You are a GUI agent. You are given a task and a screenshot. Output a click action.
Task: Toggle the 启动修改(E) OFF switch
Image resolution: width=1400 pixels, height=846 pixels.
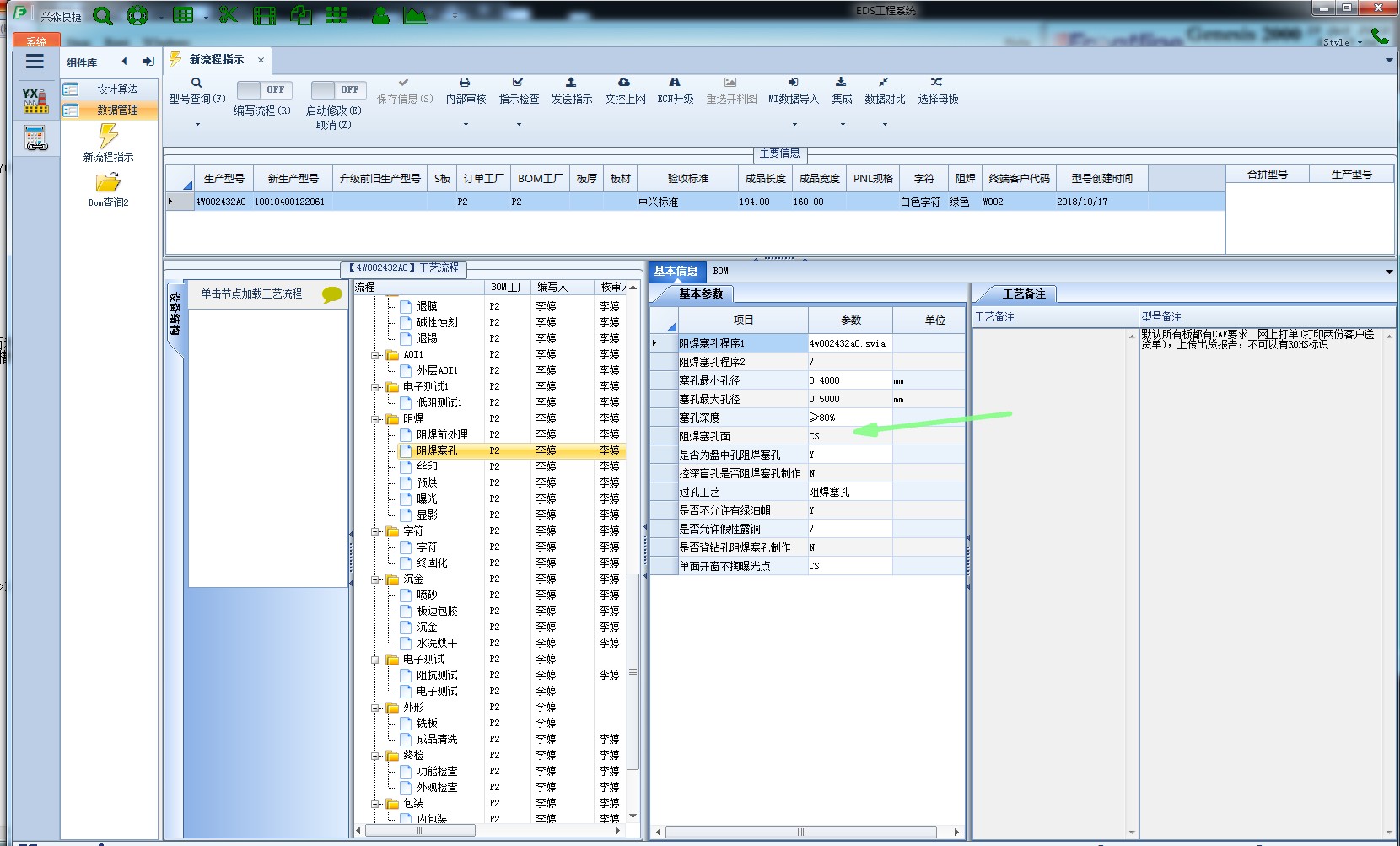[x=338, y=89]
